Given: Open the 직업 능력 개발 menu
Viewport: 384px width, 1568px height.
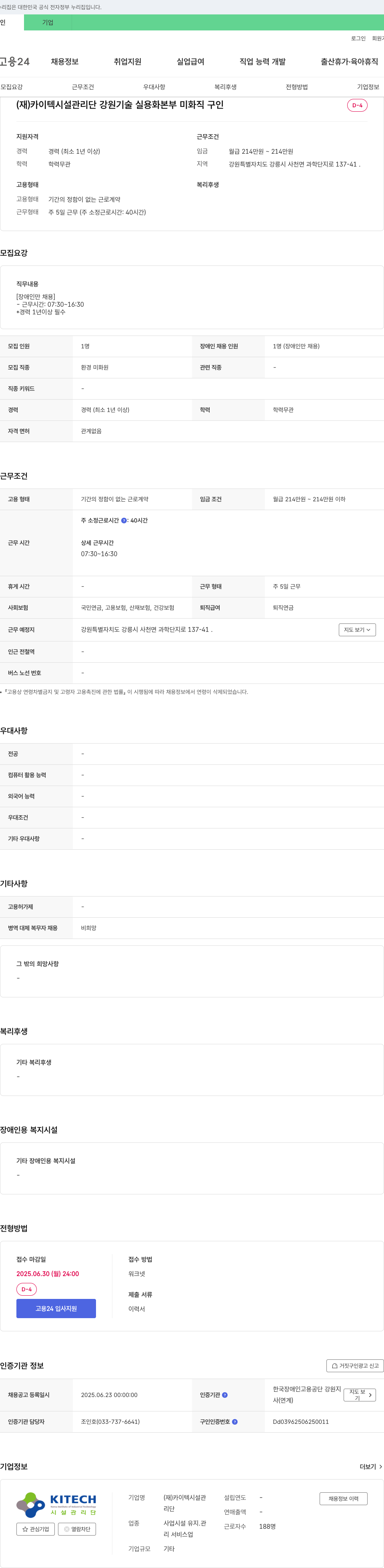Looking at the screenshot, I should [262, 62].
